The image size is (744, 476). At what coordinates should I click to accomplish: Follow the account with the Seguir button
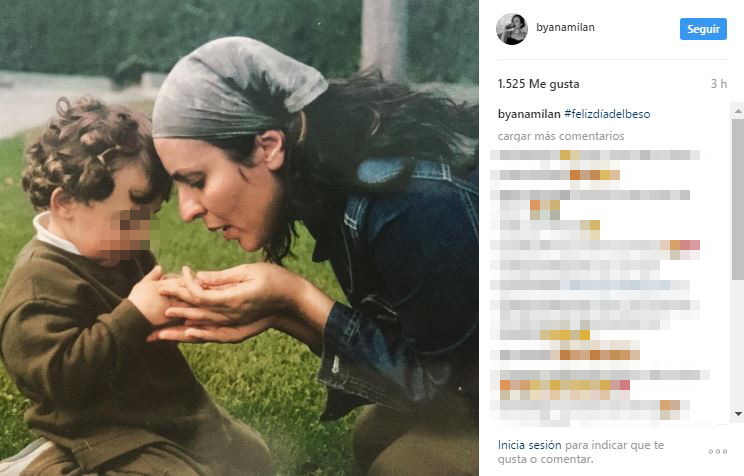pyautogui.click(x=703, y=29)
